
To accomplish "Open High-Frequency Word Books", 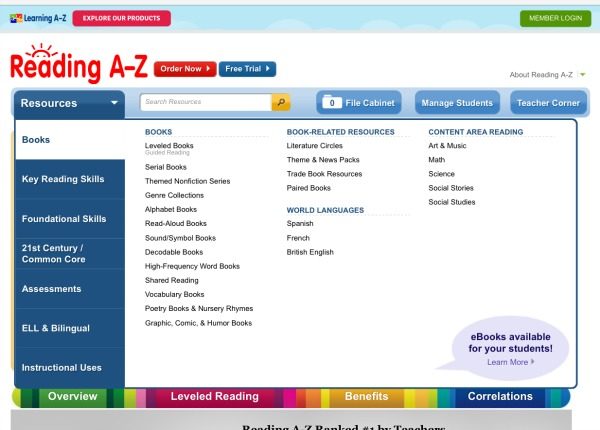I will tap(192, 266).
